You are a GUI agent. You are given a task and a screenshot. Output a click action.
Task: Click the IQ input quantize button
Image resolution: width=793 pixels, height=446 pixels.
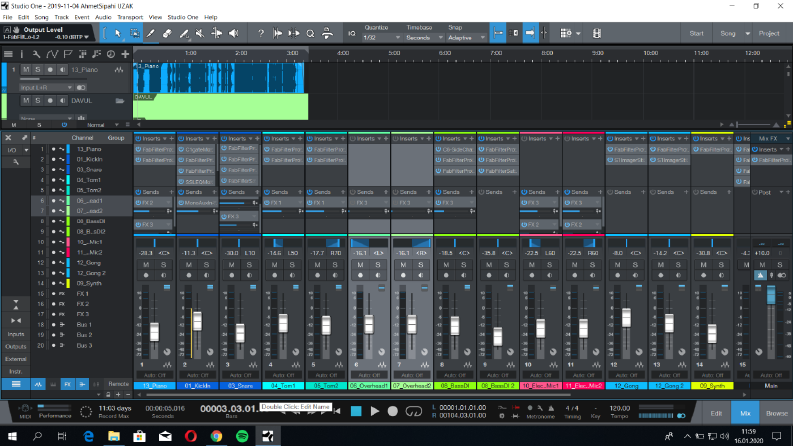352,33
